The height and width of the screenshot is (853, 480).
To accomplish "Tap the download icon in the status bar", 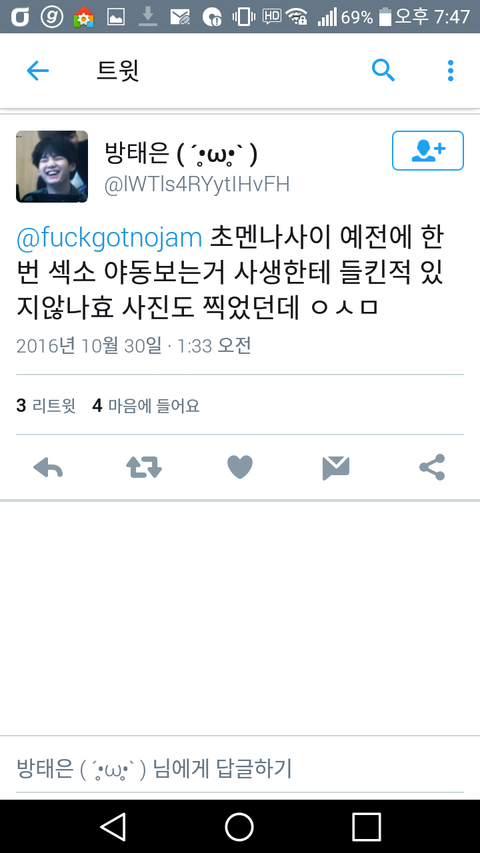I will tap(147, 17).
